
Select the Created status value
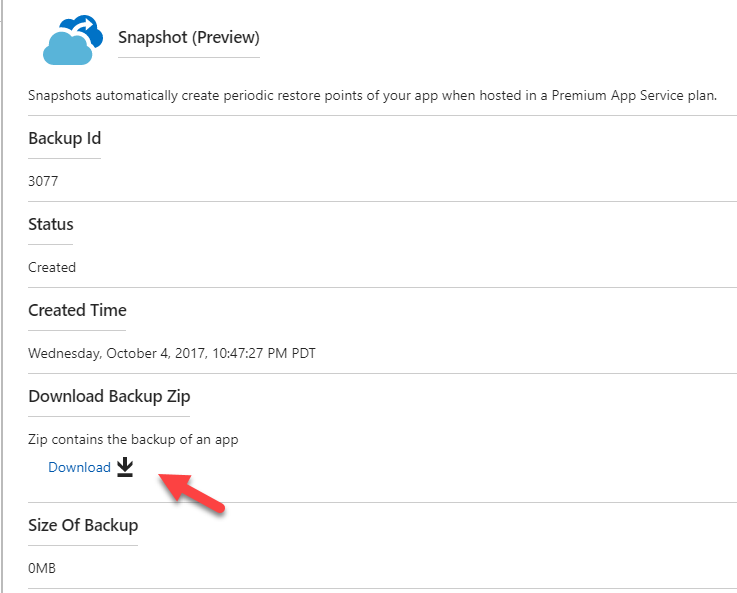pyautogui.click(x=52, y=267)
